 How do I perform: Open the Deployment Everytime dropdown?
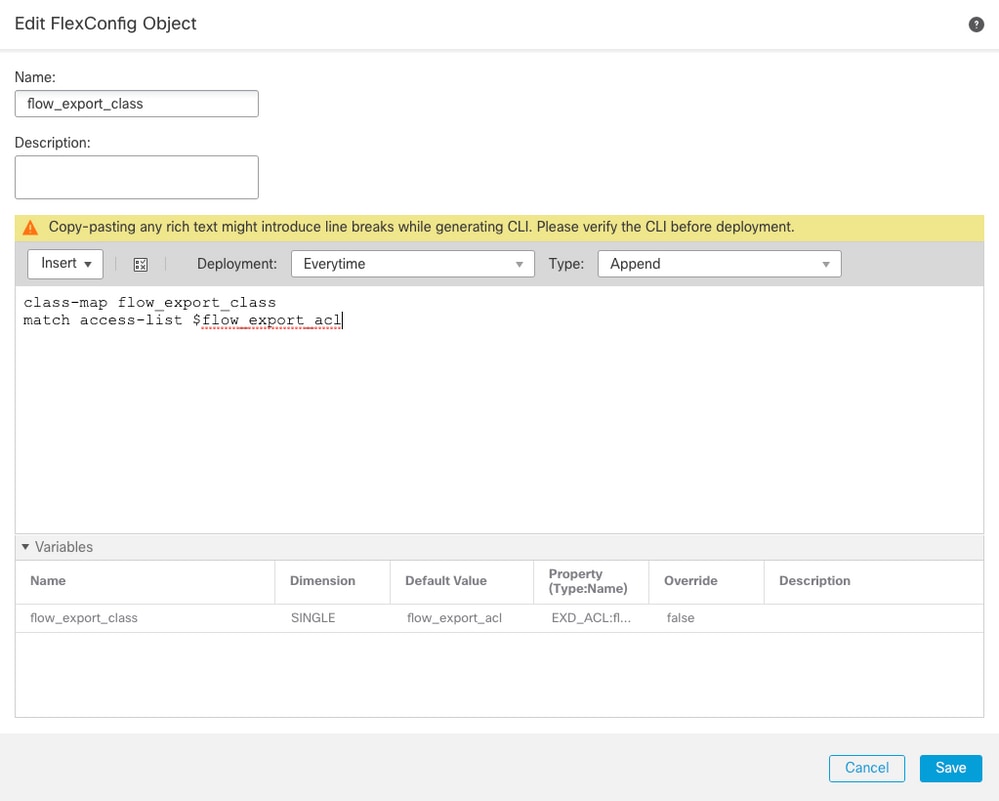tap(412, 264)
